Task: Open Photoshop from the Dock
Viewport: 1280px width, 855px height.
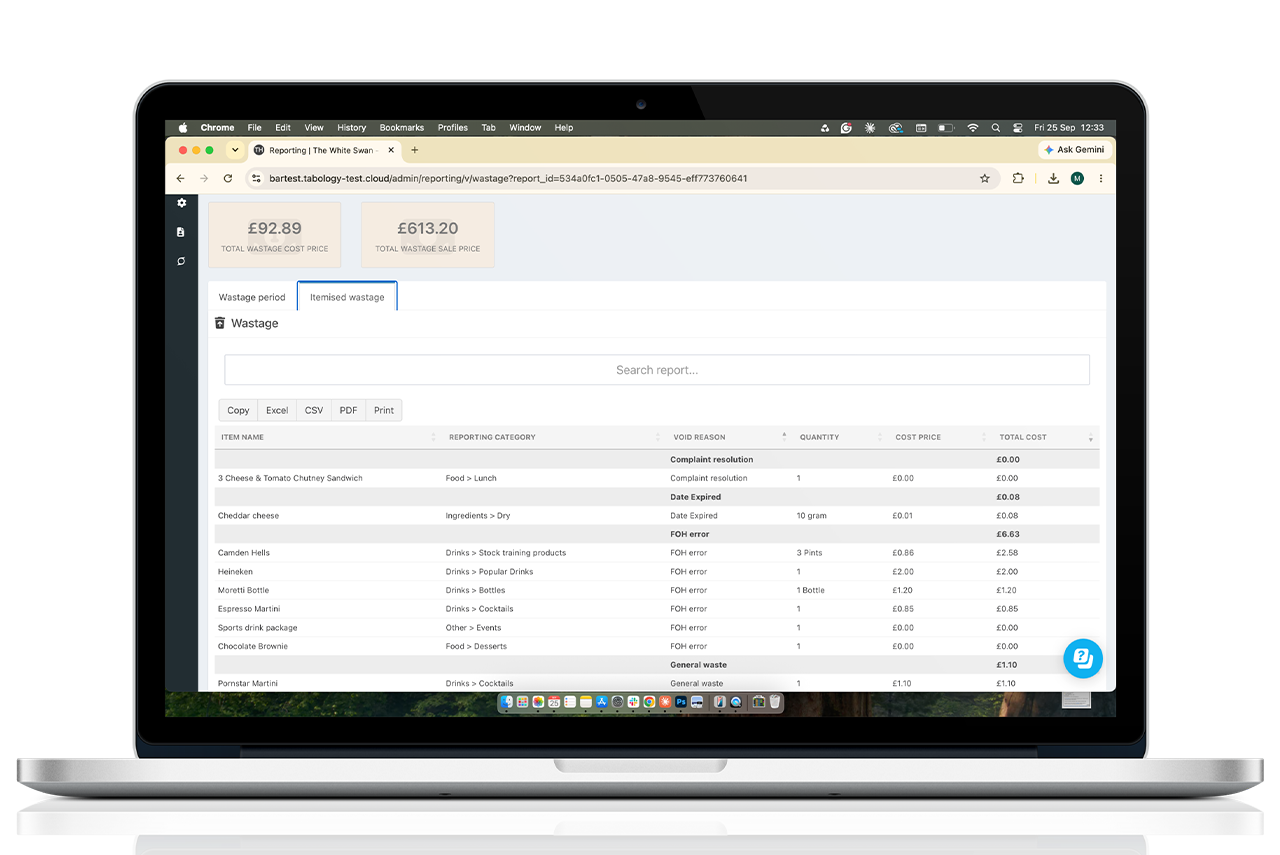Action: [681, 703]
